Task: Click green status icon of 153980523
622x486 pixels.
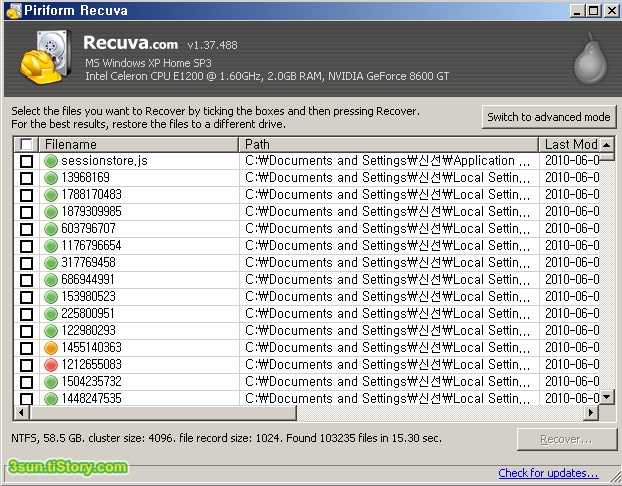Action: coord(51,297)
